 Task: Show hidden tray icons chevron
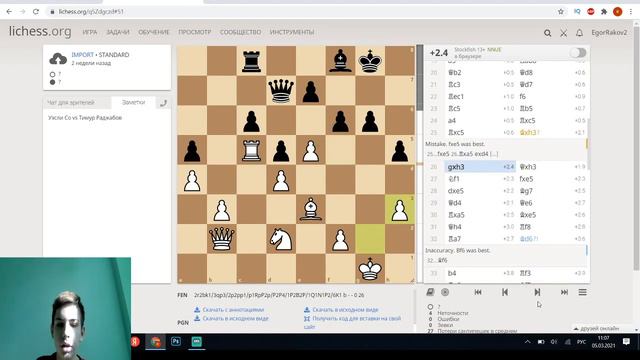[527, 342]
